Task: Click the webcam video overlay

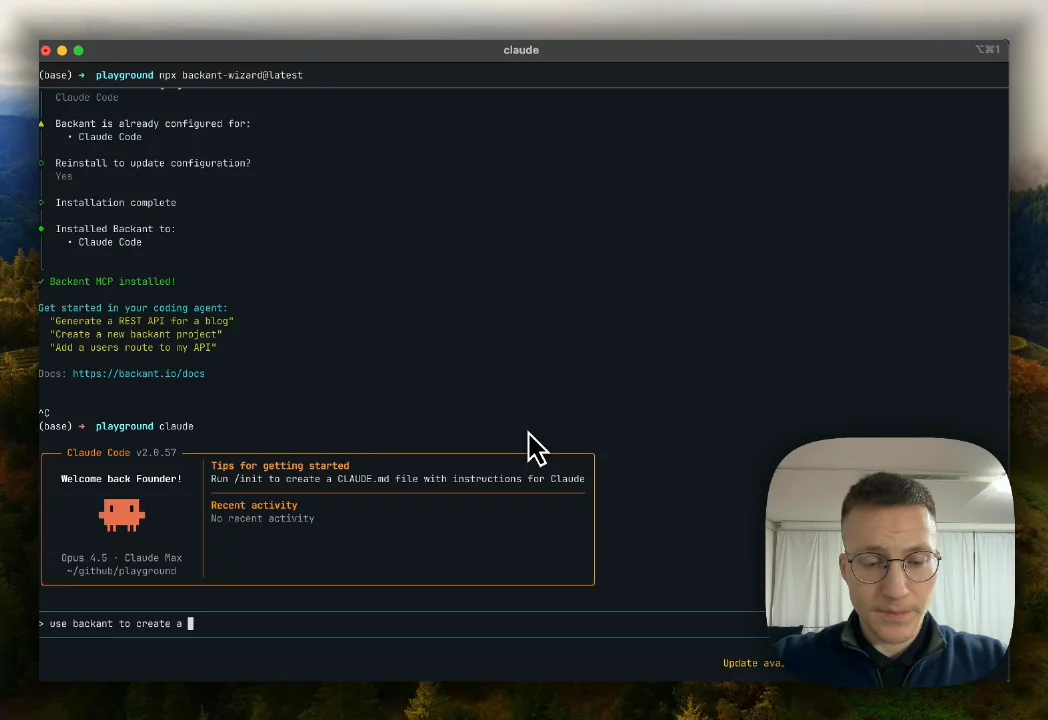Action: point(889,560)
